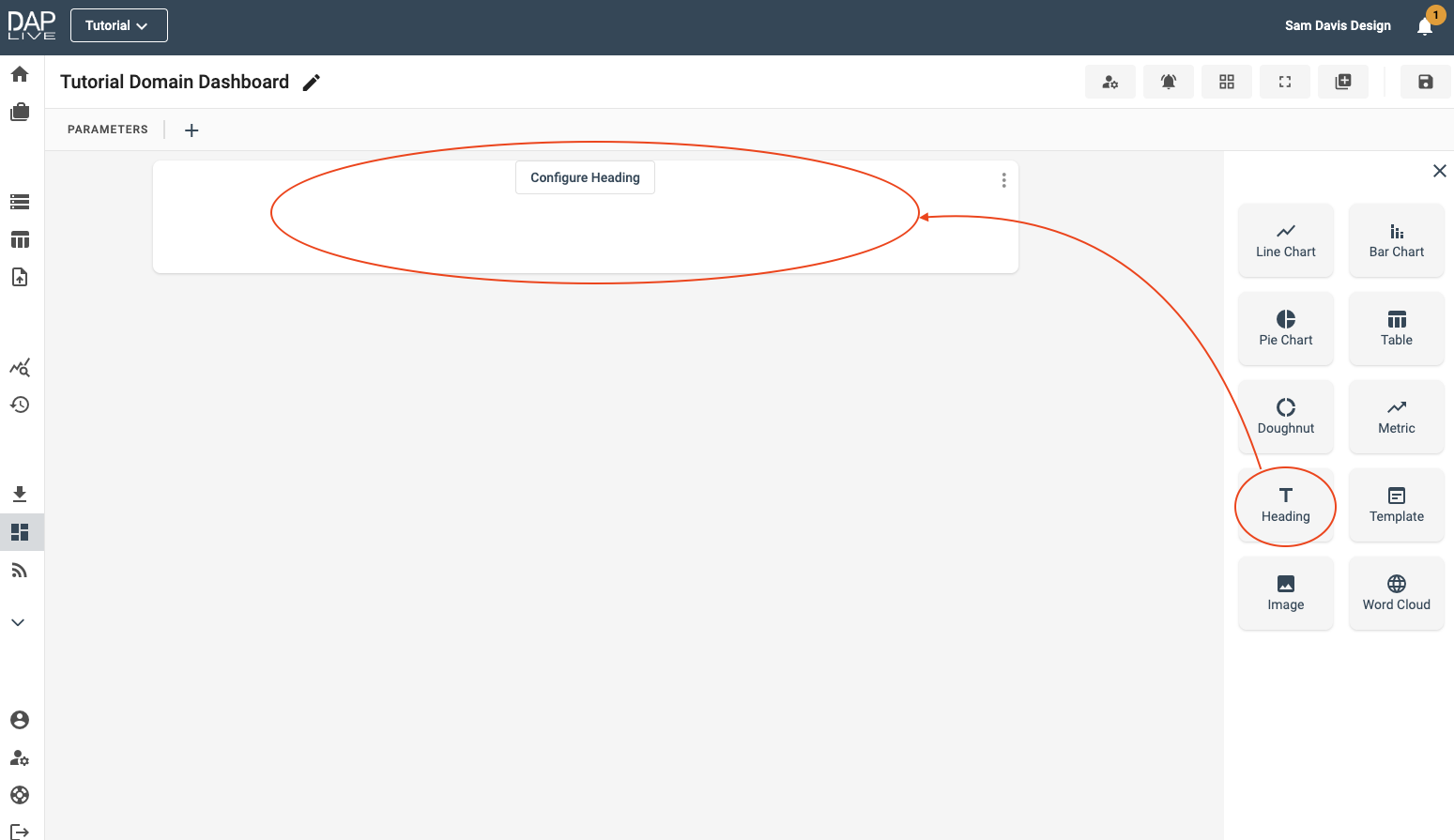Expand the sidebar chevron for more items
Screen dimensions: 1454x840
coord(18,622)
